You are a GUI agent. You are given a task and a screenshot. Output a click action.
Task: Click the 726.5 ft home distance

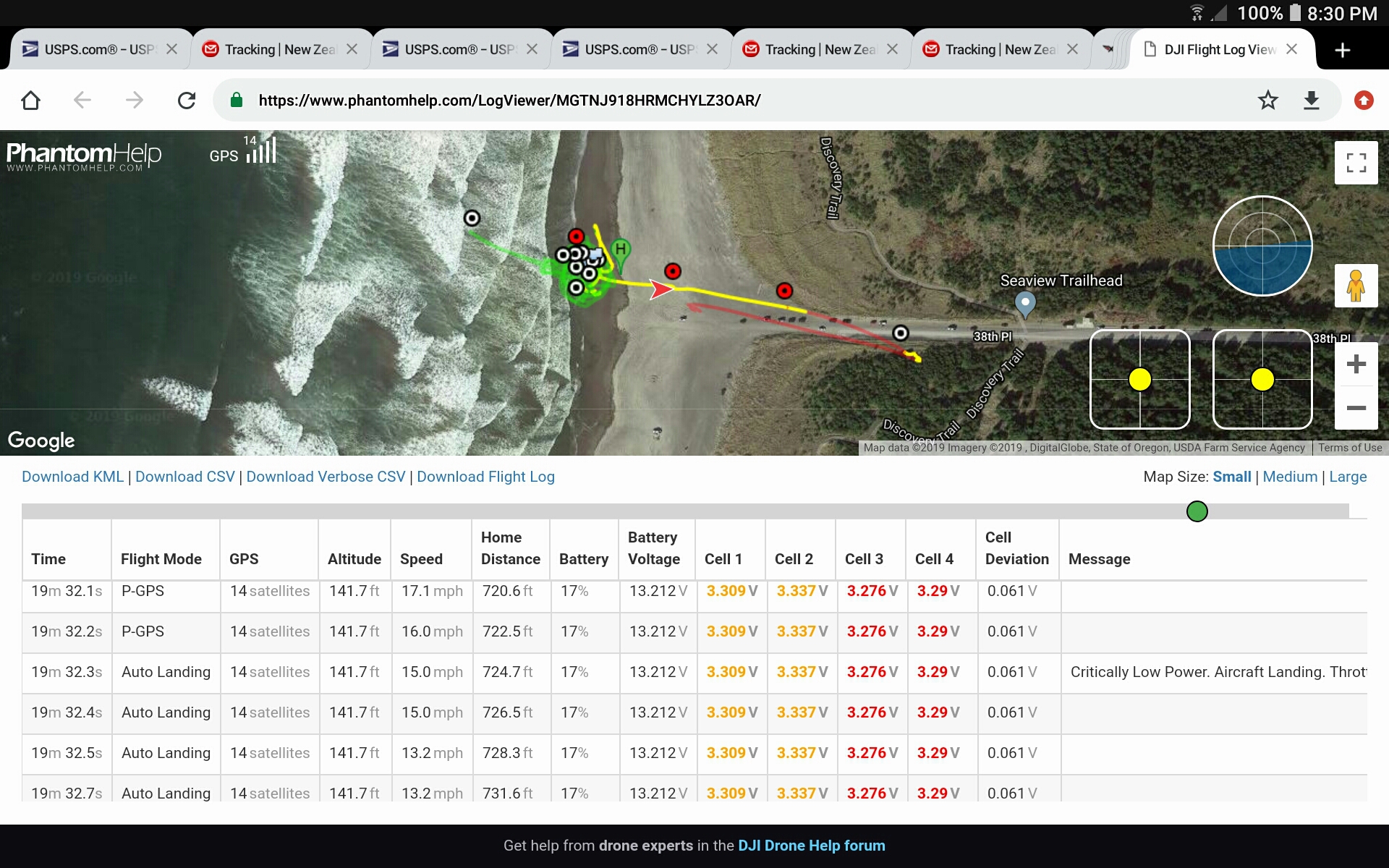tap(508, 712)
